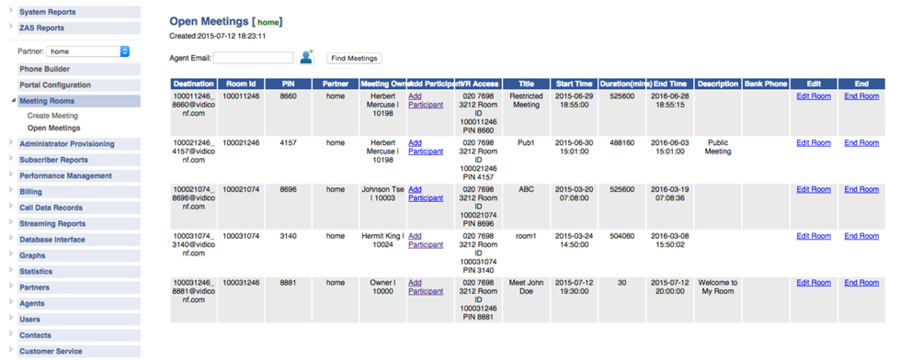Open Create Meeting under Meeting Rooms
The image size is (900, 360).
point(52,116)
